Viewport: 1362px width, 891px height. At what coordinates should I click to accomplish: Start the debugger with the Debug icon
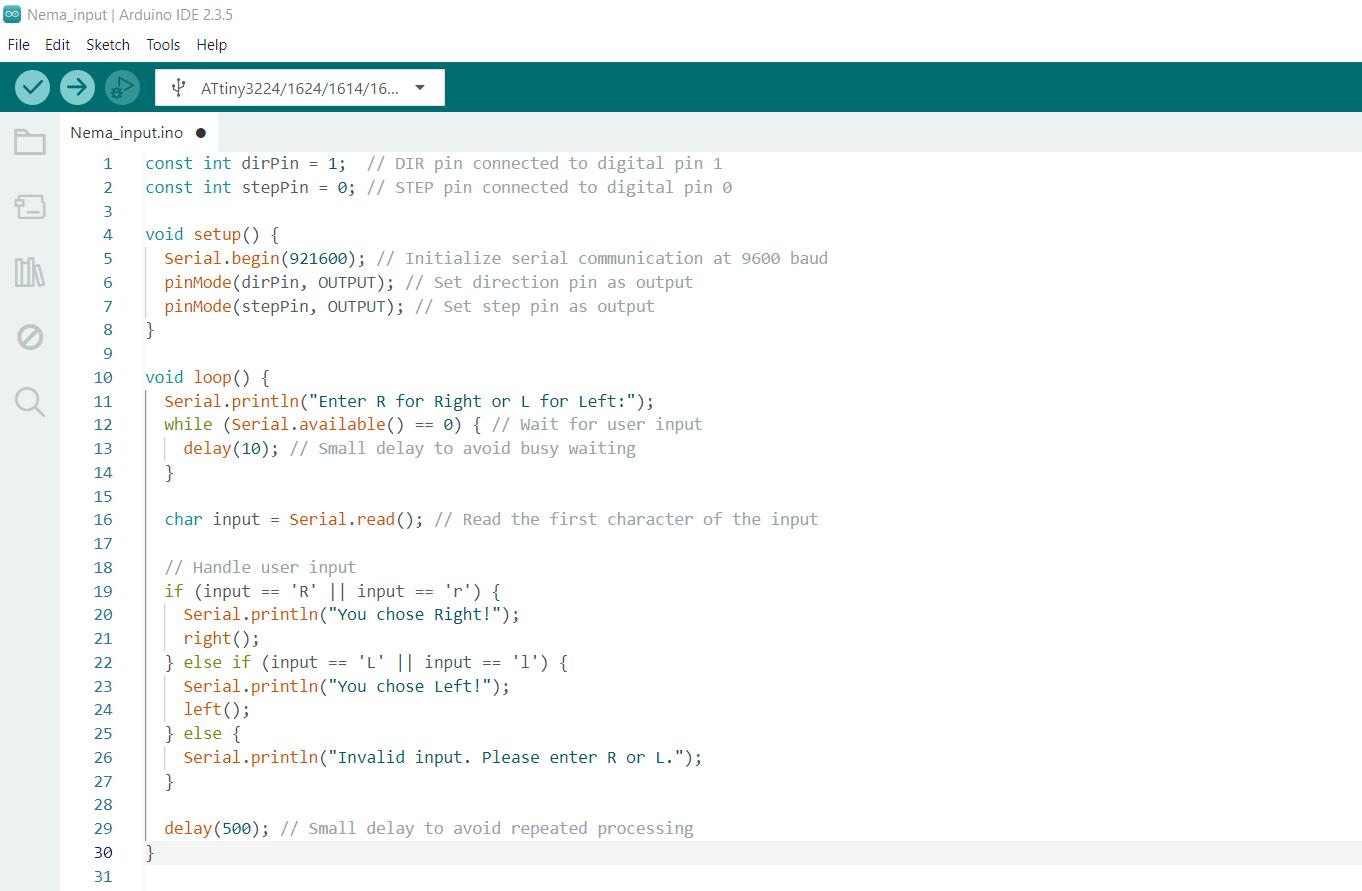(x=122, y=88)
